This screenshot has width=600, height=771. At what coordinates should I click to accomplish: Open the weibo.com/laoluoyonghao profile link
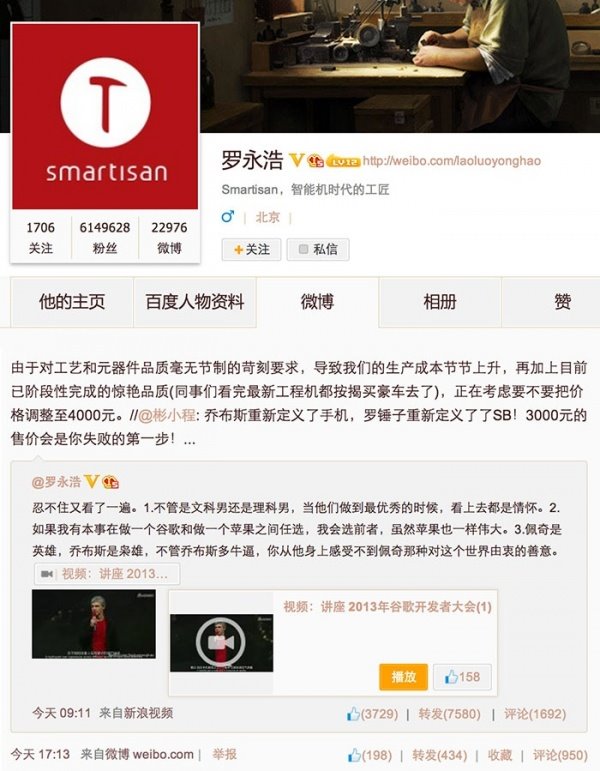point(451,161)
